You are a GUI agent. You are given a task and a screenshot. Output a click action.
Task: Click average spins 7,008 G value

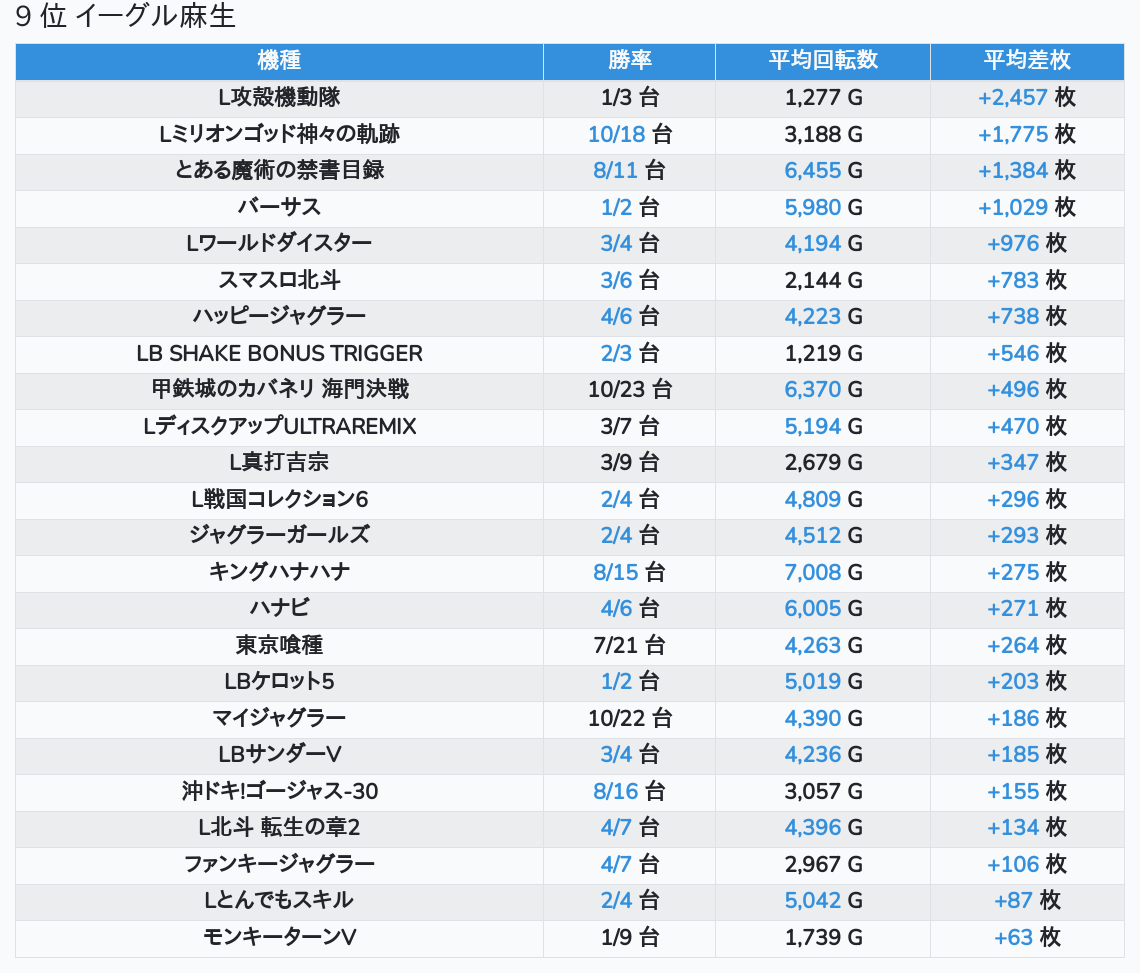pyautogui.click(x=823, y=572)
